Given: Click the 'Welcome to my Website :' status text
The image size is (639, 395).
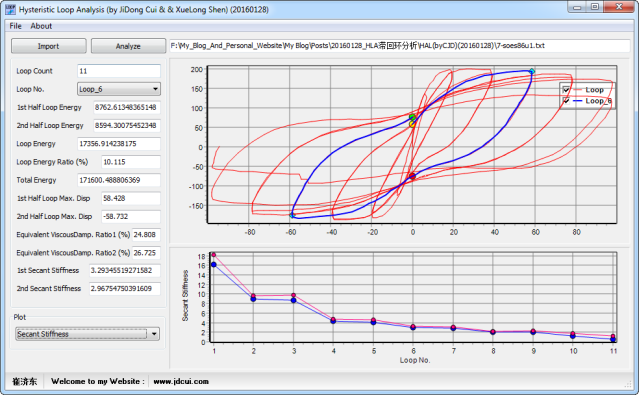Looking at the screenshot, I should pyautogui.click(x=98, y=382).
